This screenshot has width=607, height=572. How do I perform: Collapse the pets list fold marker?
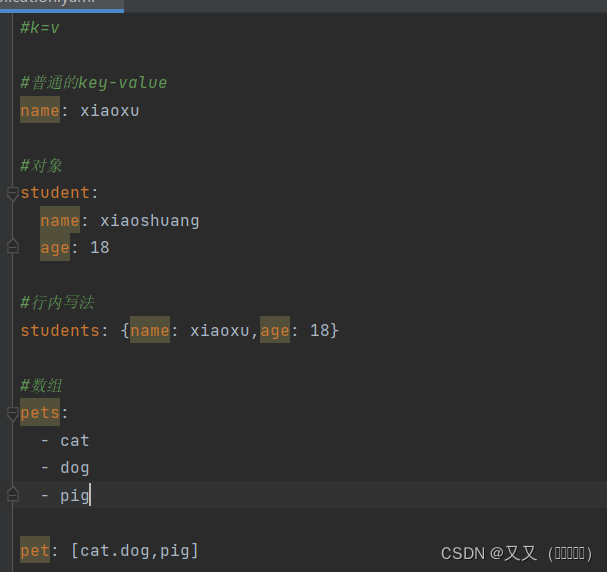(x=12, y=414)
